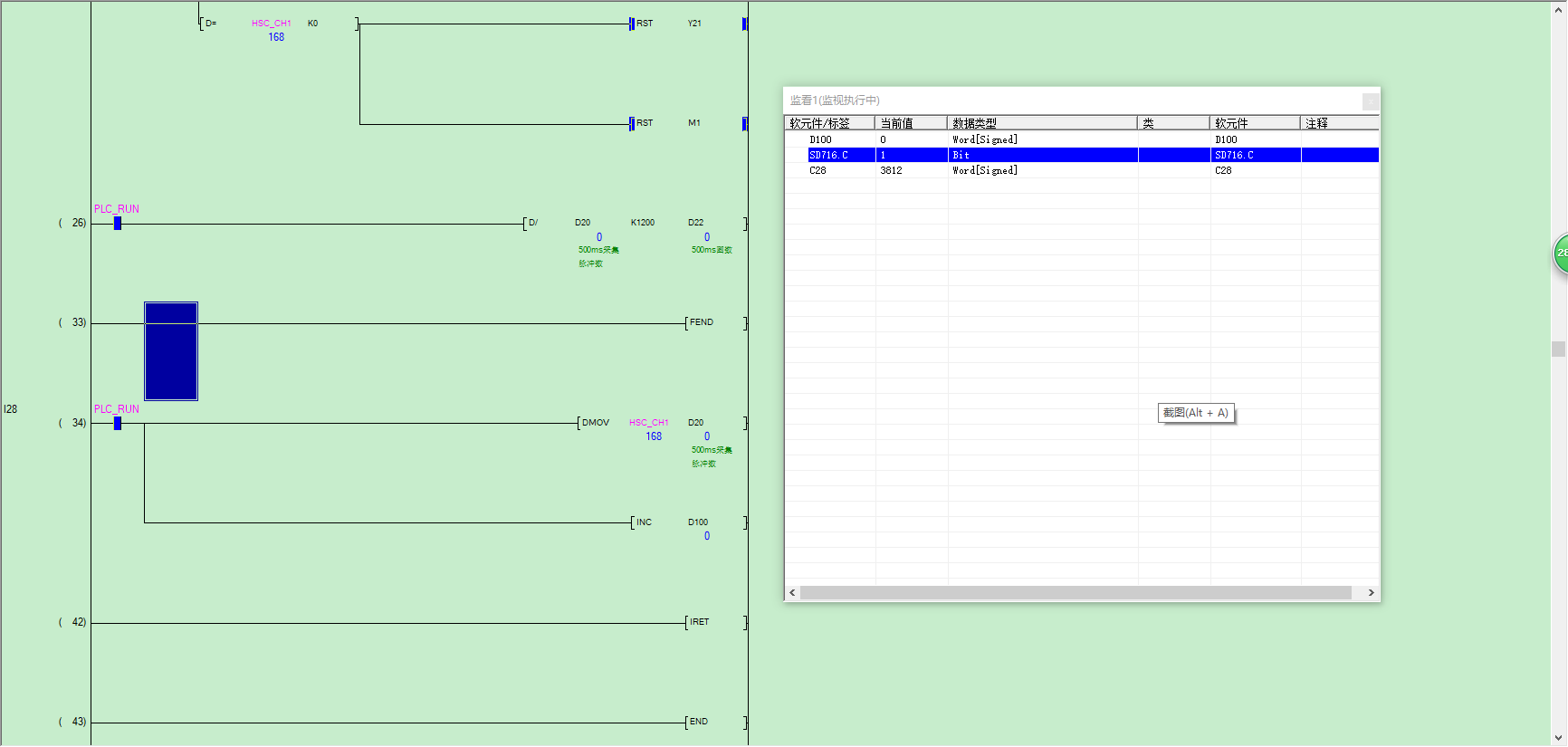Select the INC D100 instruction

click(644, 522)
